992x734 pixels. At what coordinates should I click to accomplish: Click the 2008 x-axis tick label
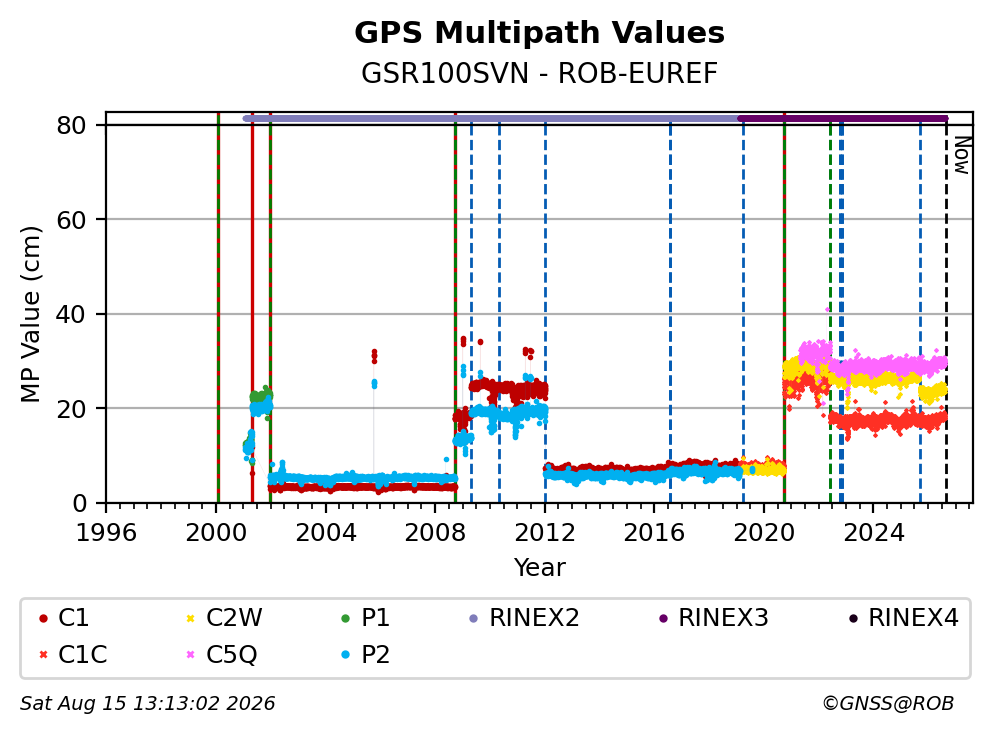(435, 533)
